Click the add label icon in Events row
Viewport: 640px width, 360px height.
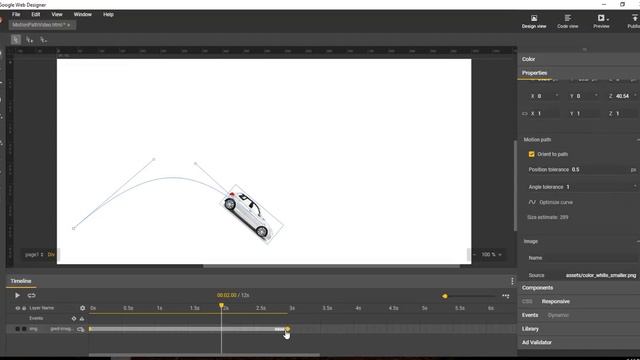(x=82, y=318)
